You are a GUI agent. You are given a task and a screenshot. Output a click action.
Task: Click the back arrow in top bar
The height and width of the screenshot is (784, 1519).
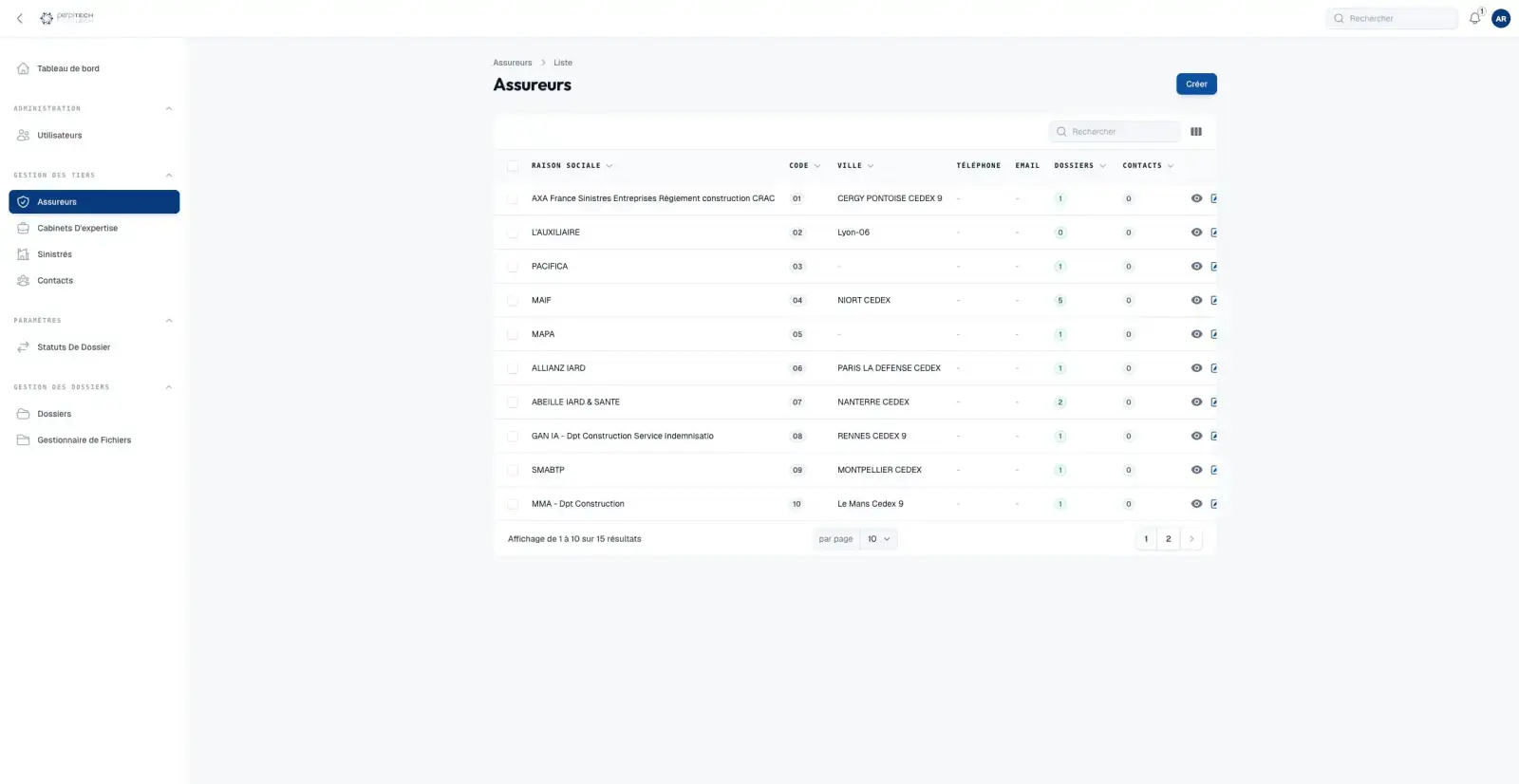[x=19, y=18]
